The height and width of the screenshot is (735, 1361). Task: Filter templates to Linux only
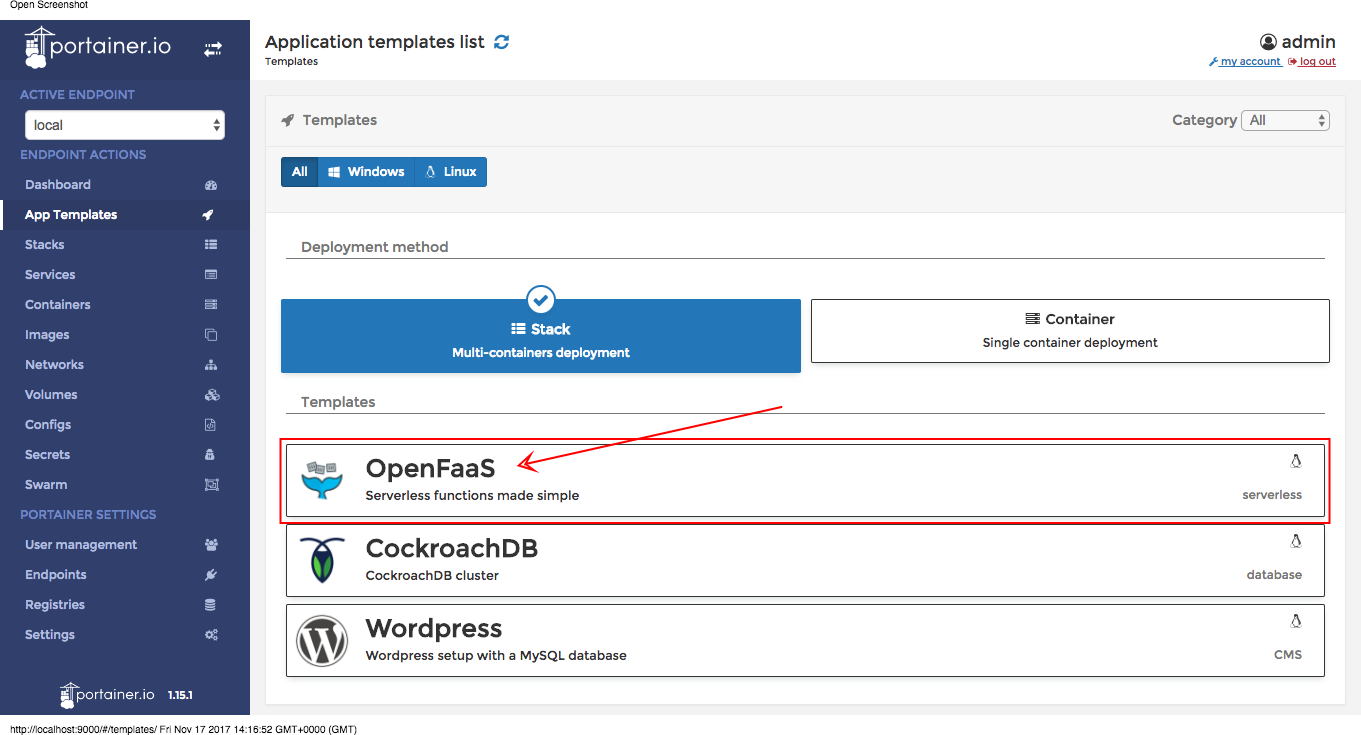450,171
